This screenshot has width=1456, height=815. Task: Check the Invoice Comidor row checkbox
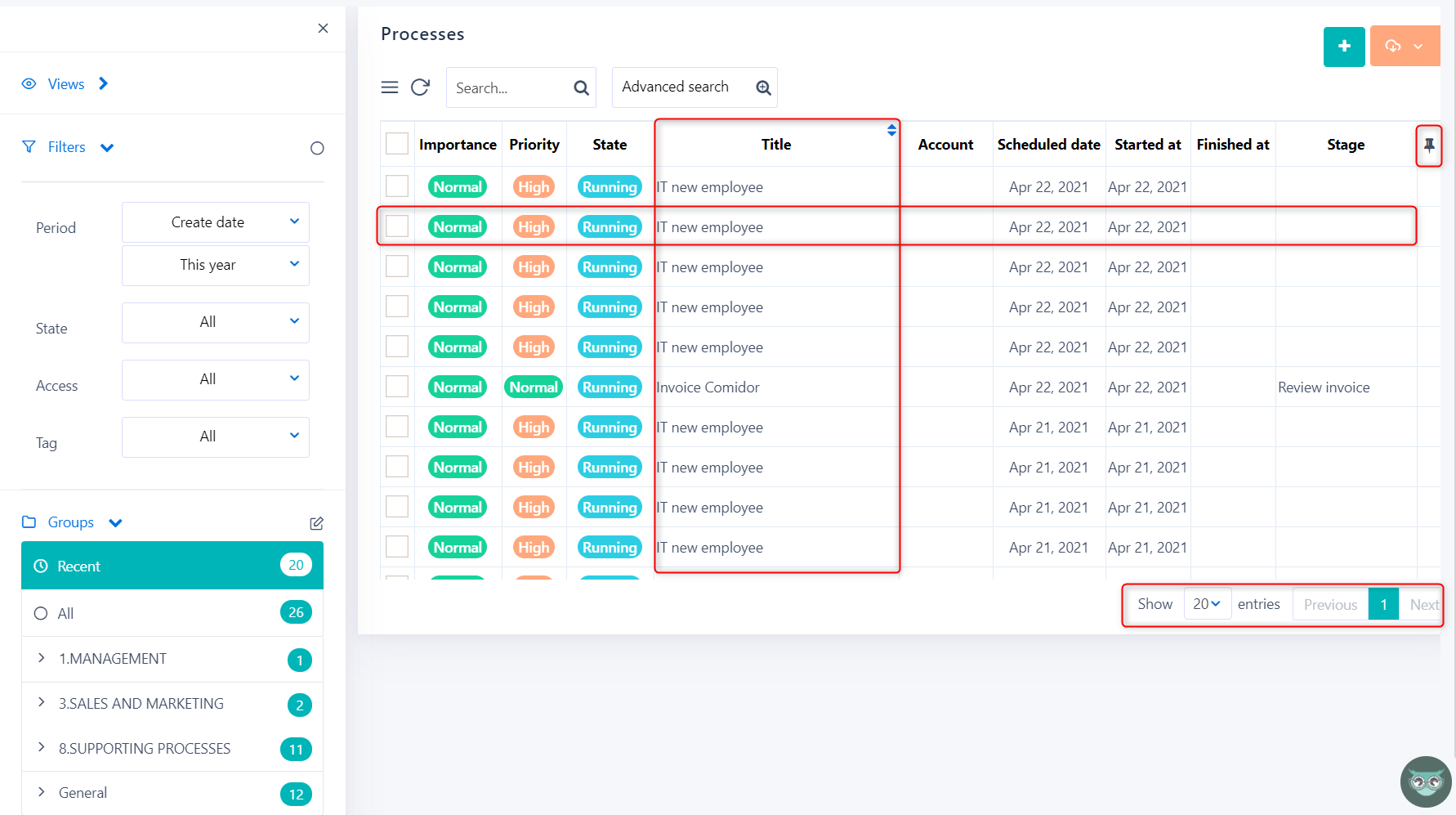click(x=397, y=387)
